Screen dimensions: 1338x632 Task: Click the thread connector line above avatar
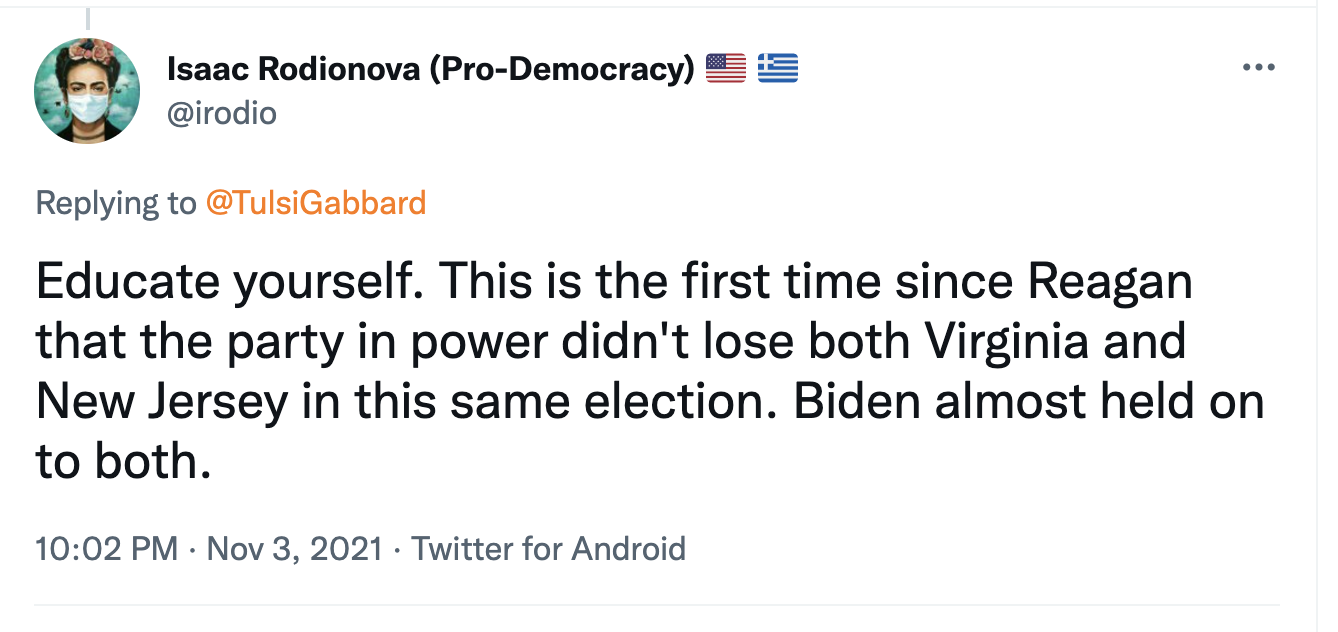(x=87, y=17)
